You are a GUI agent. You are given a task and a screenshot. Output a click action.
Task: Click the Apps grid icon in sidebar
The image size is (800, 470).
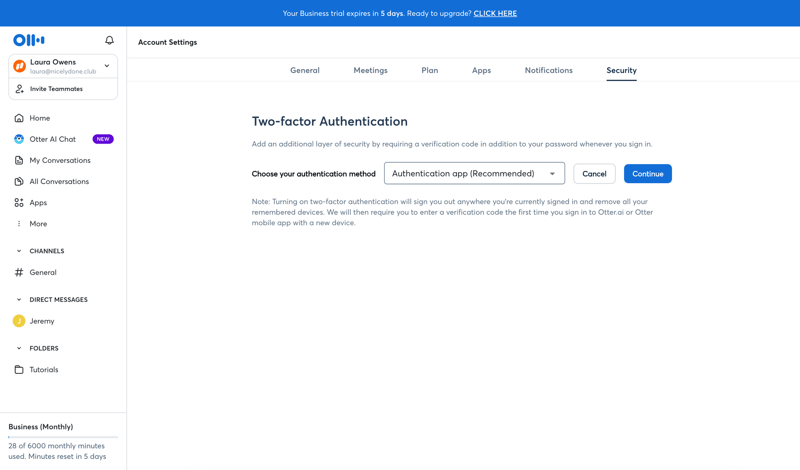tap(19, 202)
